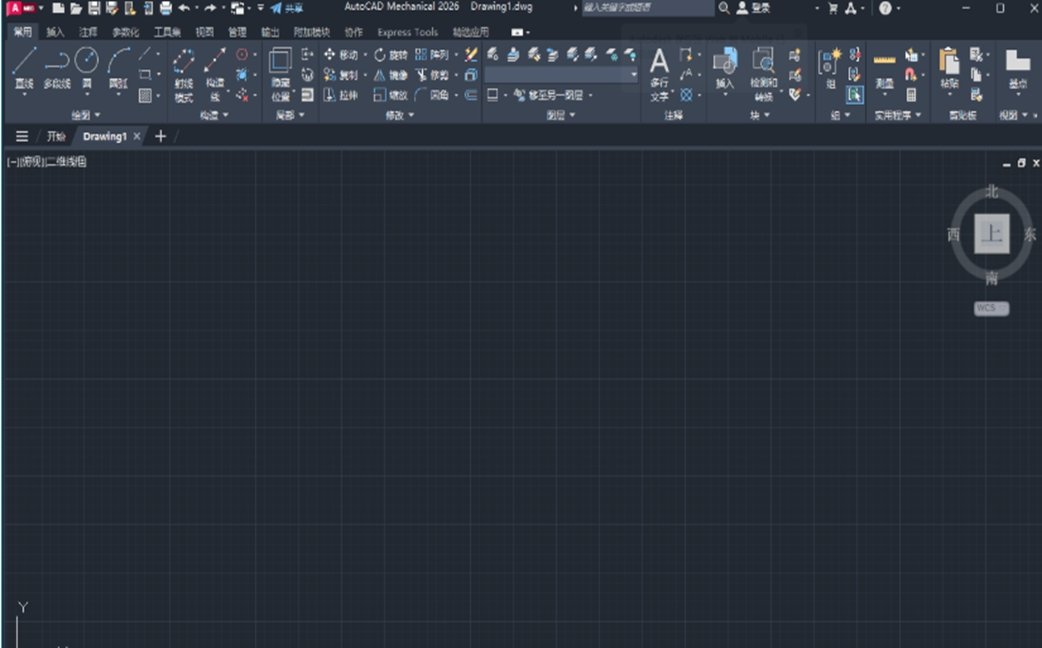The image size is (1042, 648).
Task: Click the 检测和转换 tool
Action: pyautogui.click(x=764, y=74)
